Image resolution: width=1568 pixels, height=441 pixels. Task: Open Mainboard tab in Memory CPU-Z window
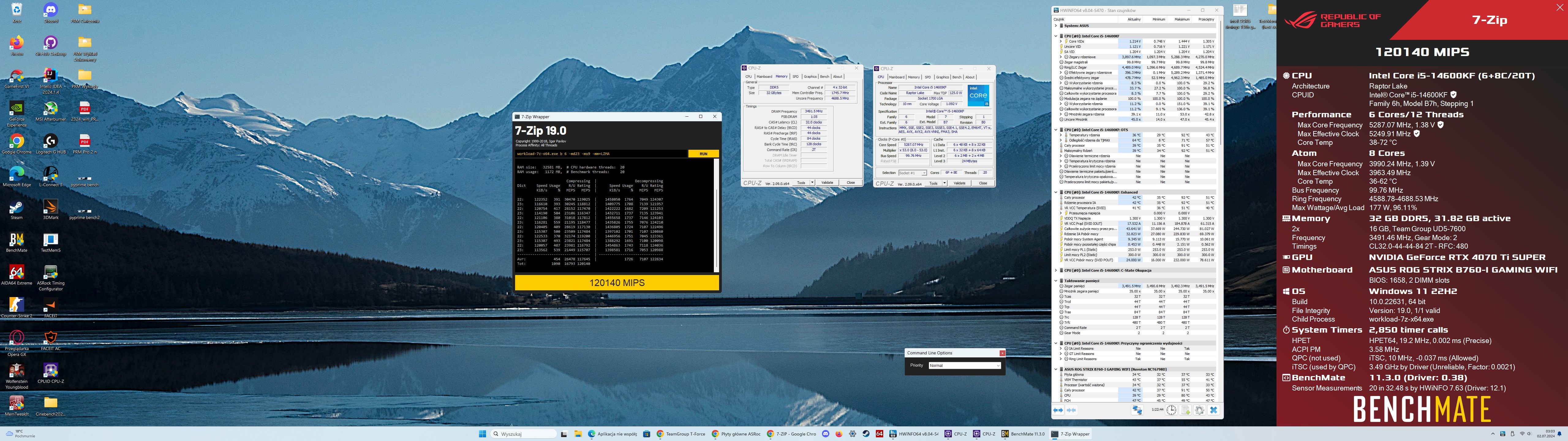coord(764,77)
